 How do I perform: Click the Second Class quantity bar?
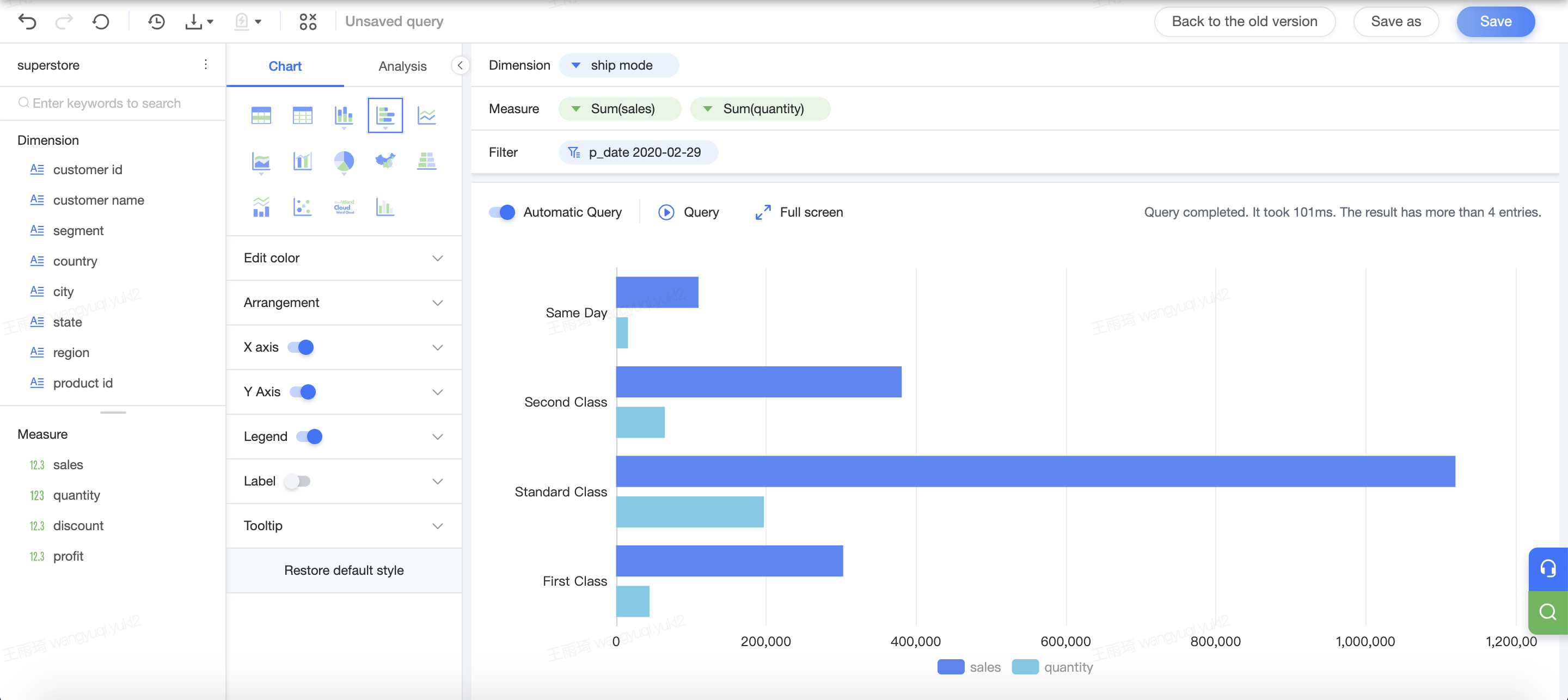(640, 422)
